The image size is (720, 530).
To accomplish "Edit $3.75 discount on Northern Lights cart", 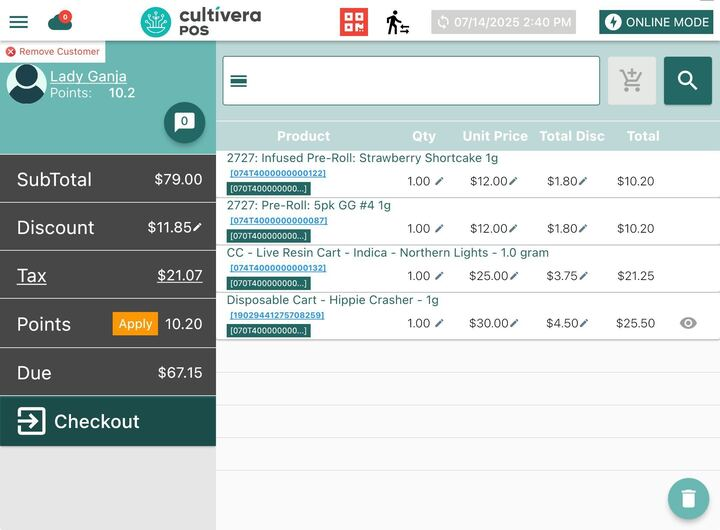I will tap(583, 276).
